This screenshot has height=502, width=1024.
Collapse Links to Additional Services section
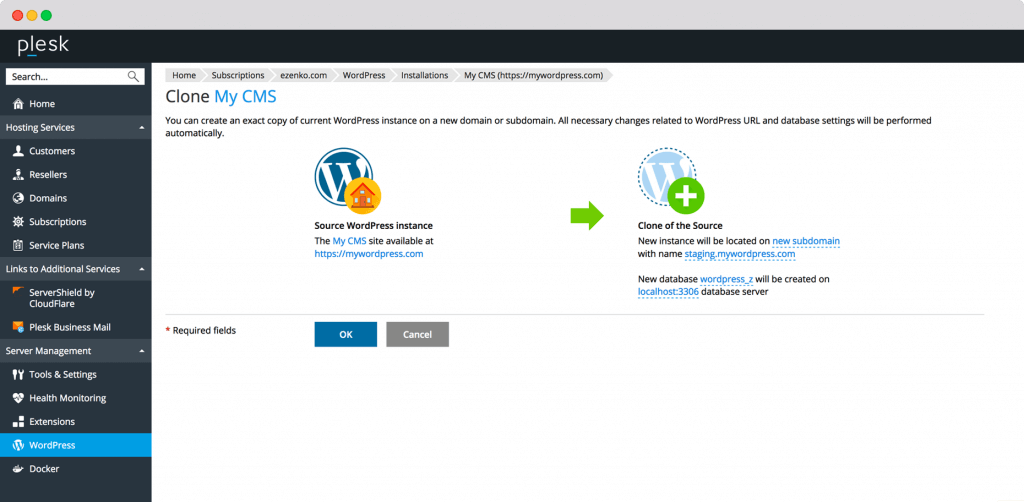(x=141, y=269)
